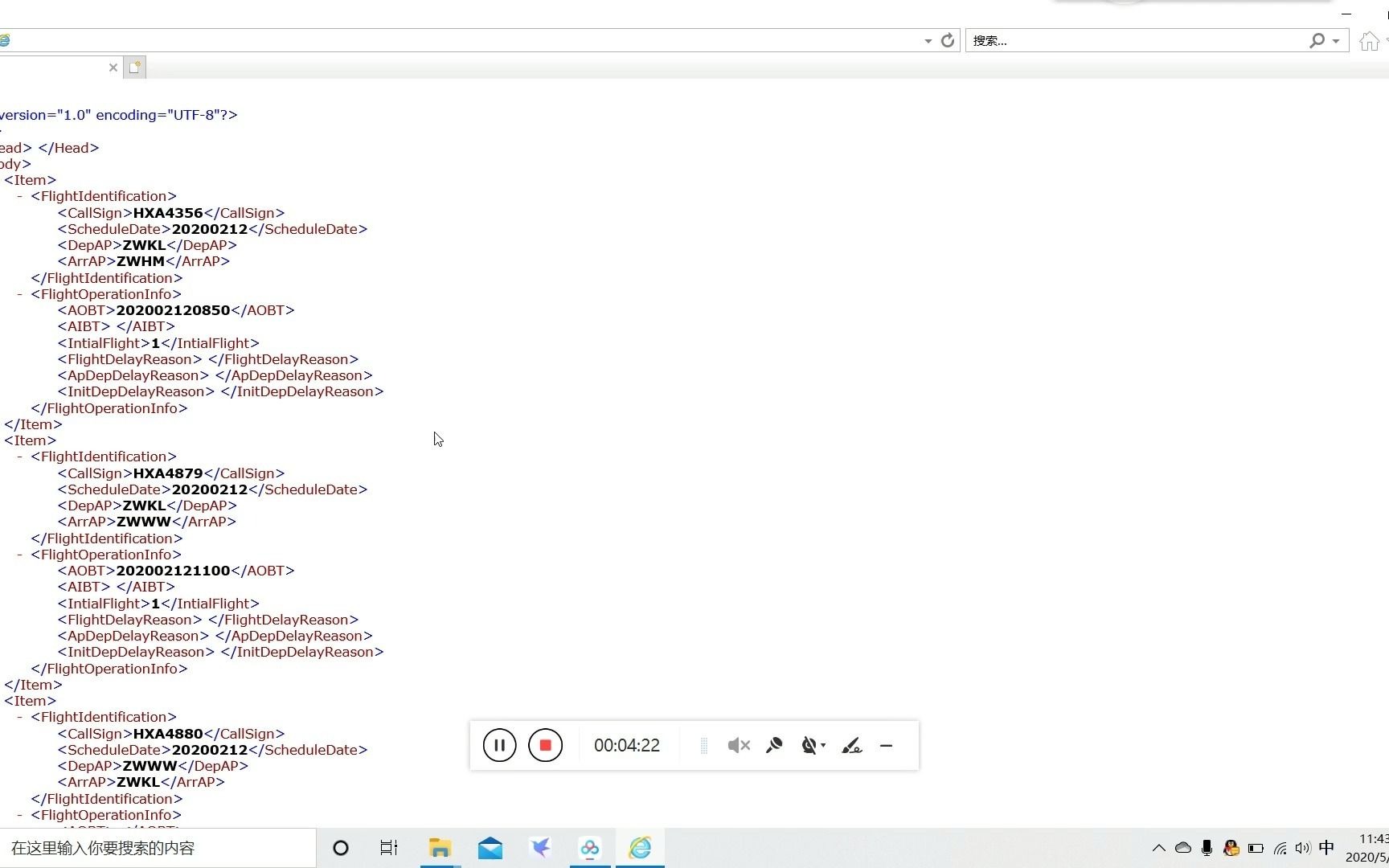This screenshot has height=868, width=1389.
Task: Collapse the last FlightOperationInfo node at bottom
Action: [x=19, y=815]
